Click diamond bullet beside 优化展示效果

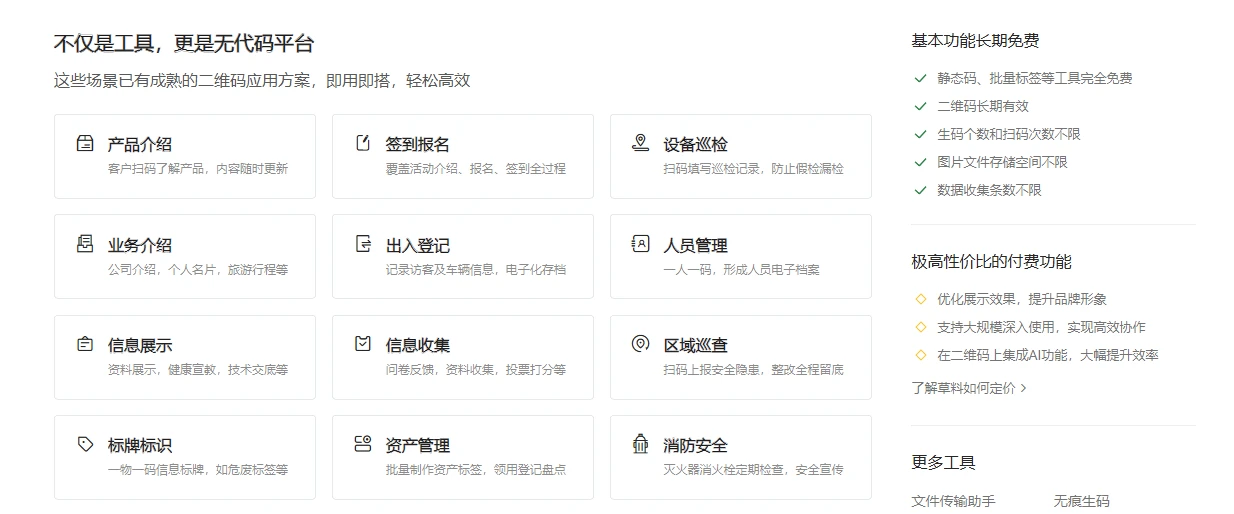pos(920,299)
